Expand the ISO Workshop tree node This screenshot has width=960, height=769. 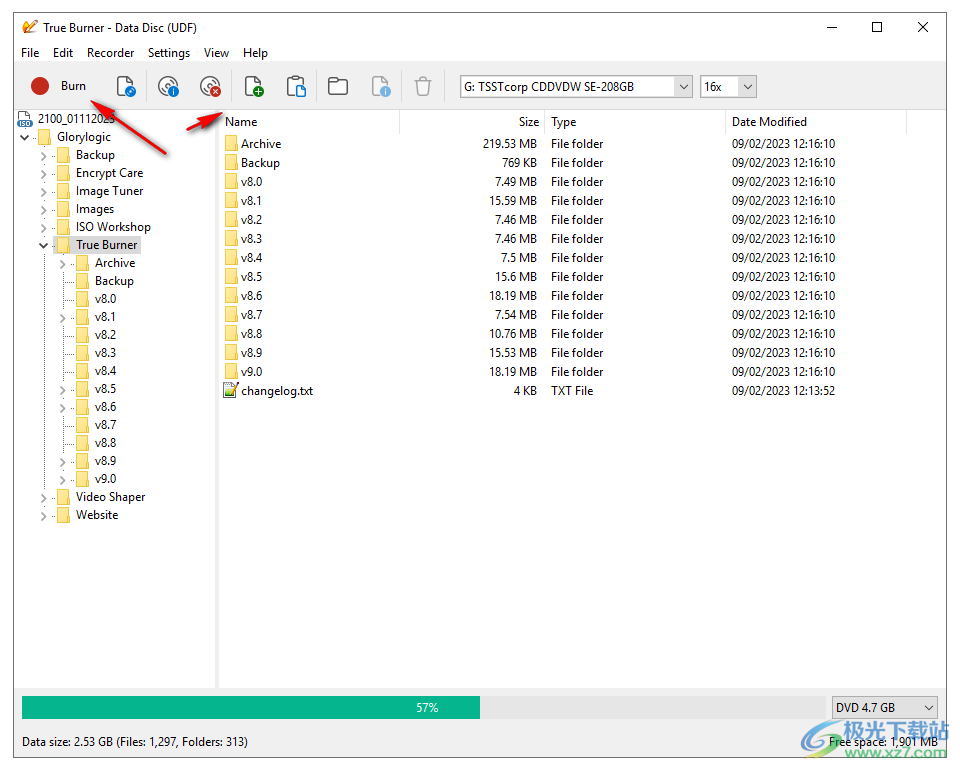43,228
